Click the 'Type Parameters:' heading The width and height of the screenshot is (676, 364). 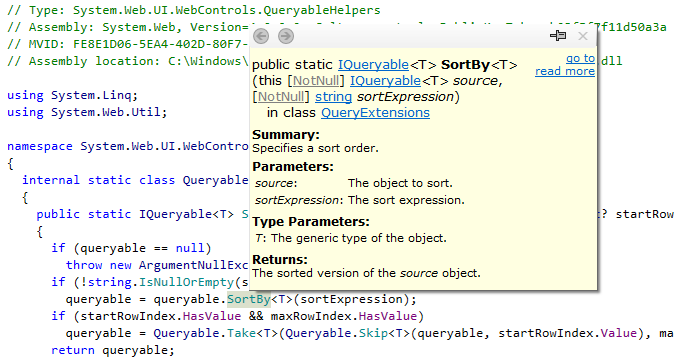[x=311, y=222]
